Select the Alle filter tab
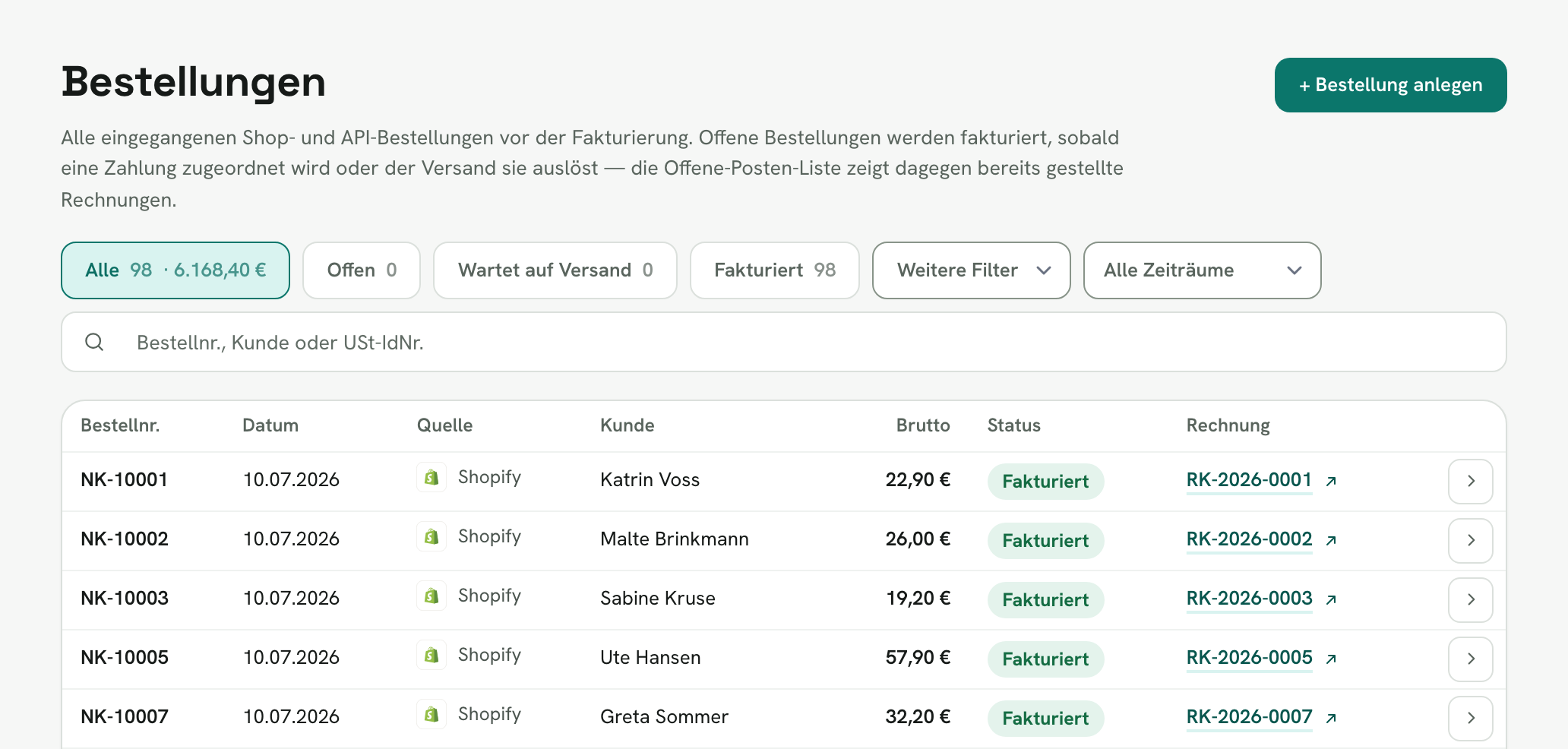Screen dimensions: 1568x749 click(x=175, y=270)
